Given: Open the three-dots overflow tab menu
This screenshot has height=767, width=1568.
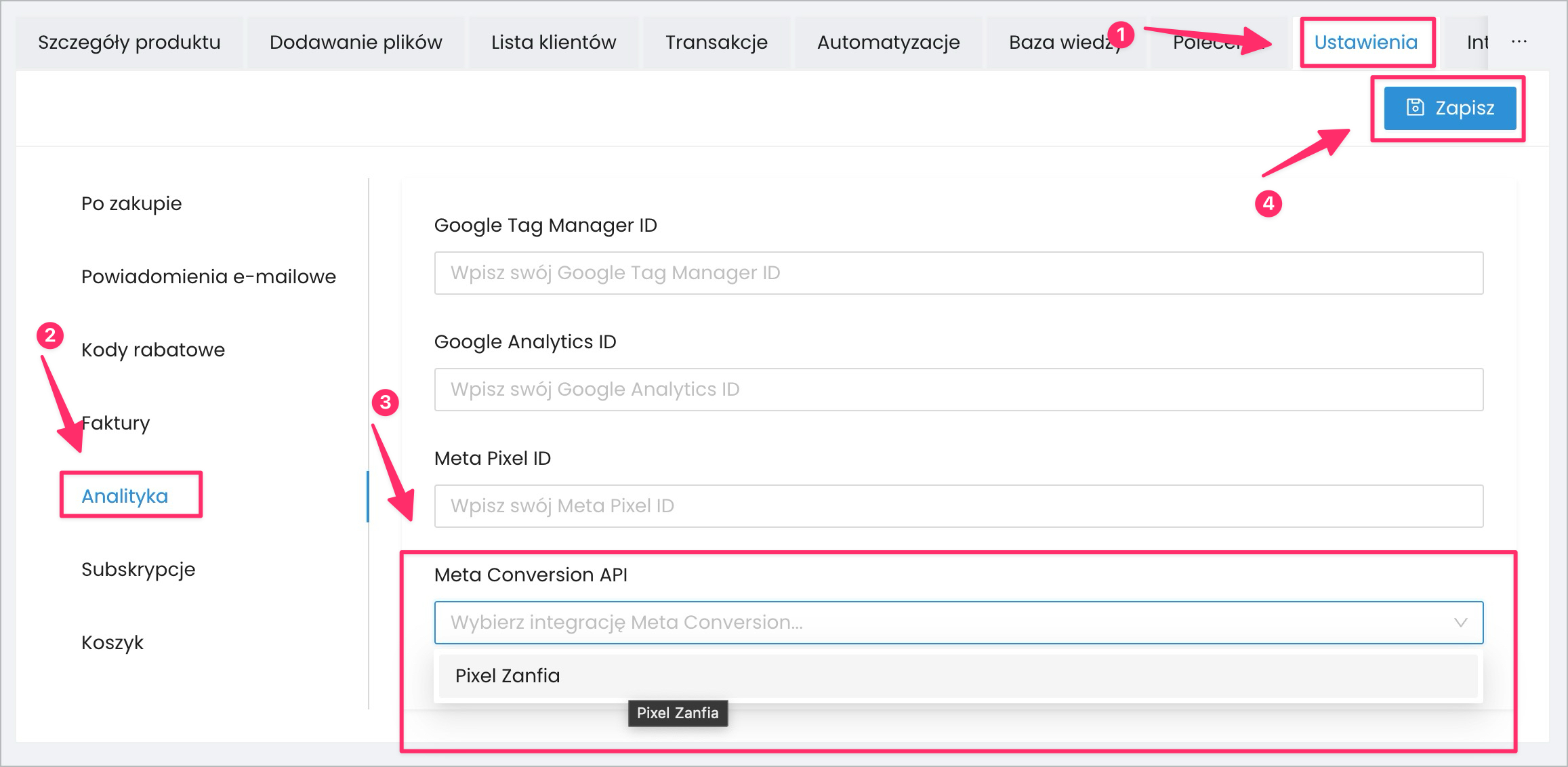Looking at the screenshot, I should [x=1519, y=42].
